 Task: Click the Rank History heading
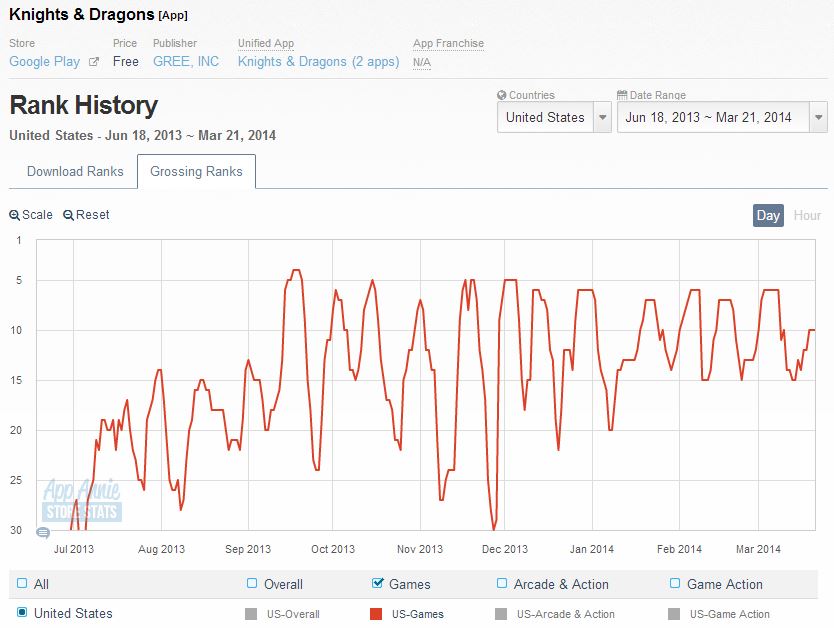(x=84, y=105)
